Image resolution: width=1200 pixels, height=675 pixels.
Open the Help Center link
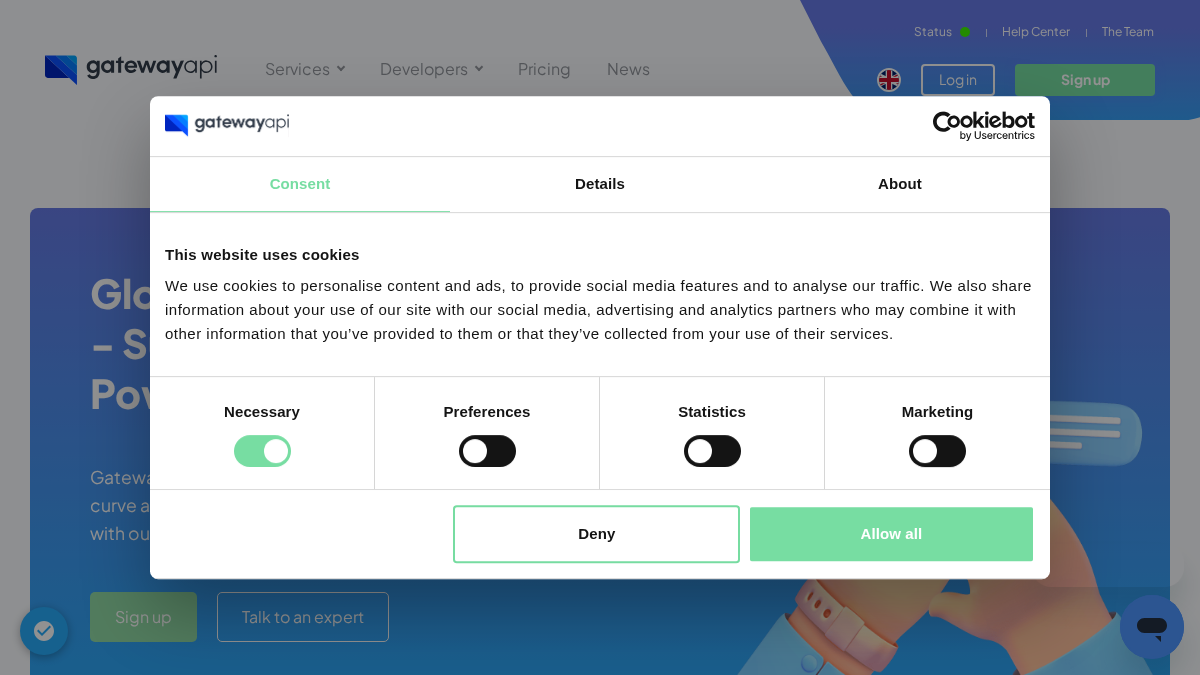1036,32
